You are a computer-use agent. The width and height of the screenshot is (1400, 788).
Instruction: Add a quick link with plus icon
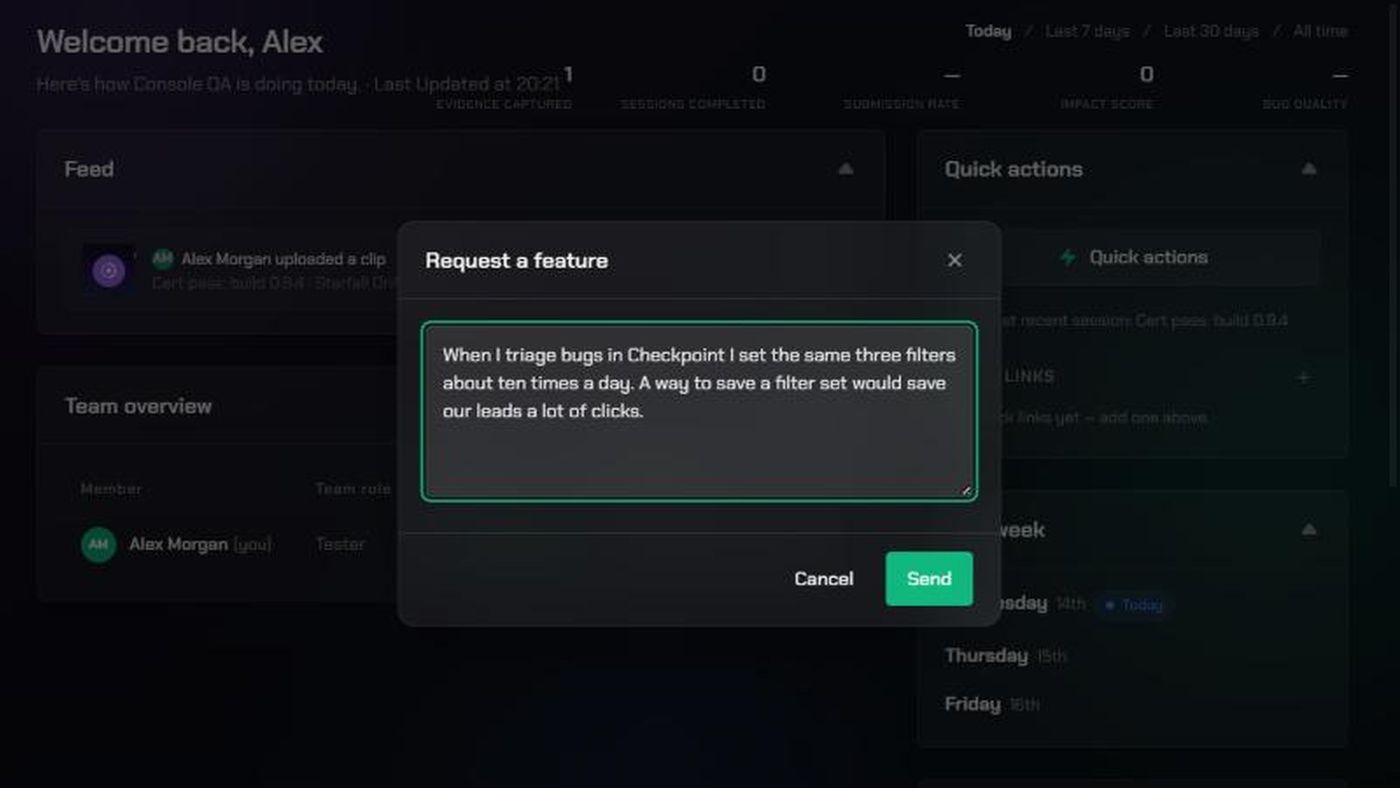(x=1303, y=377)
